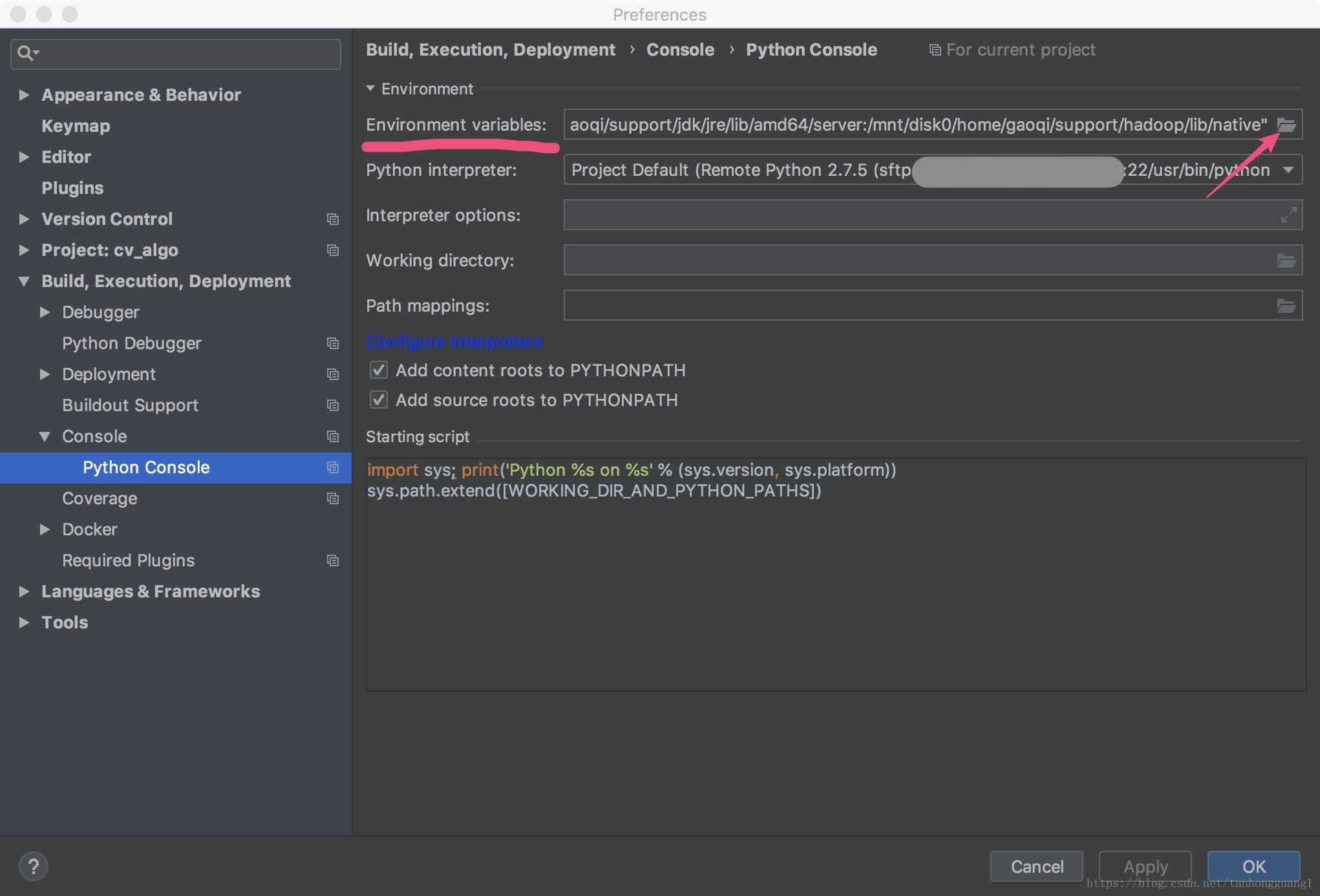
Task: Open the Python interpreter dropdown
Action: (x=1288, y=170)
